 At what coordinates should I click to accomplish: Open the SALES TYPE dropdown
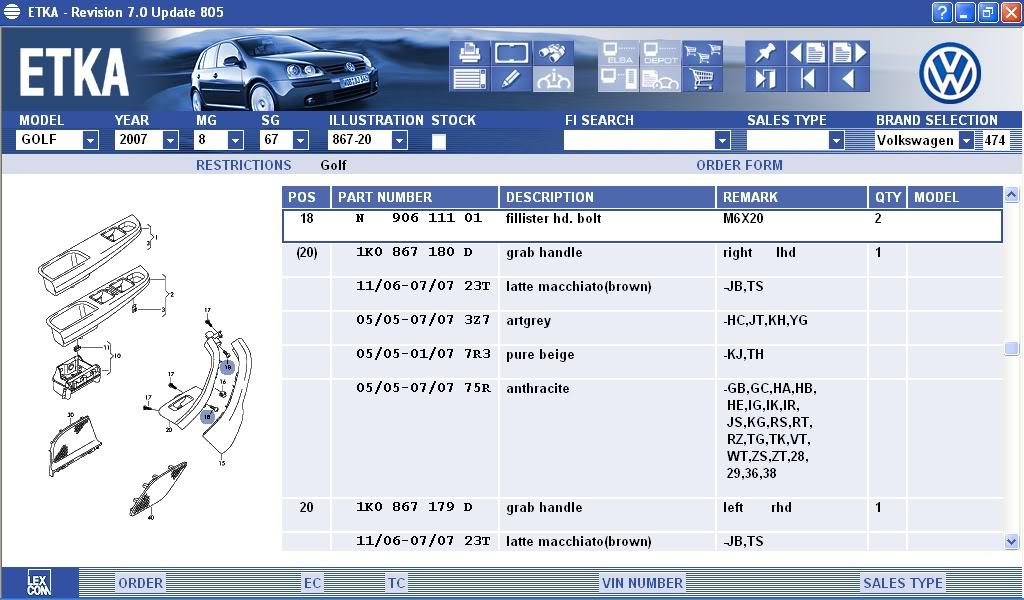(x=837, y=140)
